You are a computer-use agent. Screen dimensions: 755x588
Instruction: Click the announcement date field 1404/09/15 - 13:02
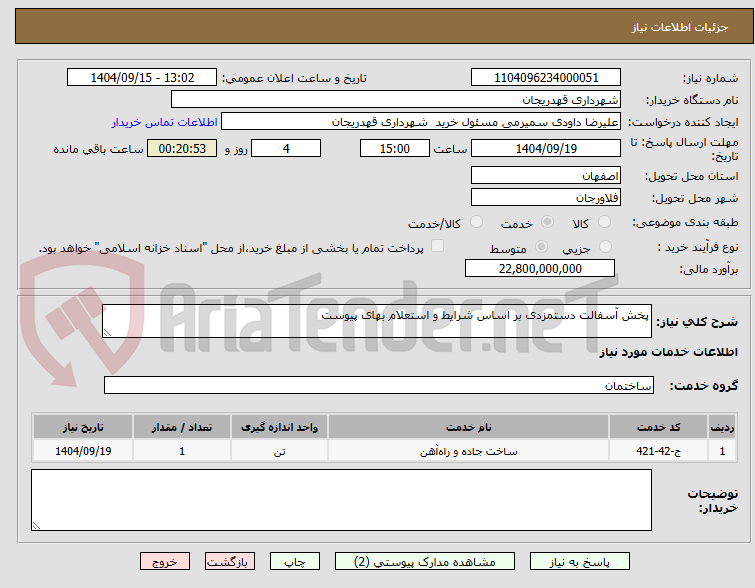(x=142, y=78)
